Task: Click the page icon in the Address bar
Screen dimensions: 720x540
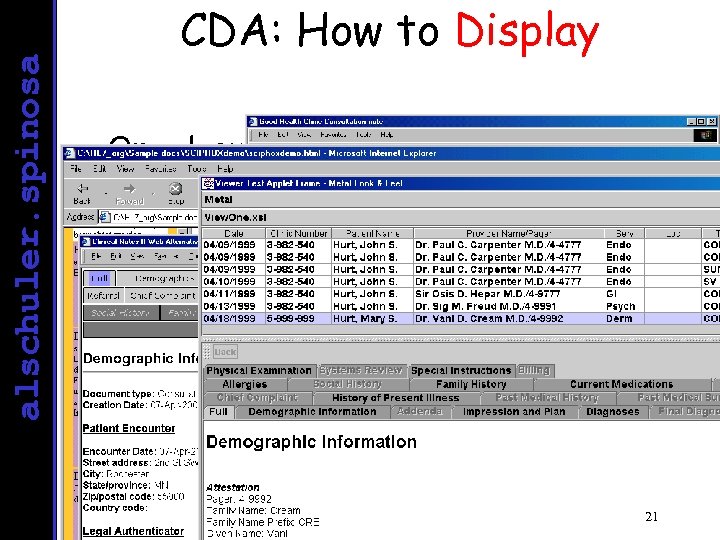Action: pyautogui.click(x=105, y=217)
